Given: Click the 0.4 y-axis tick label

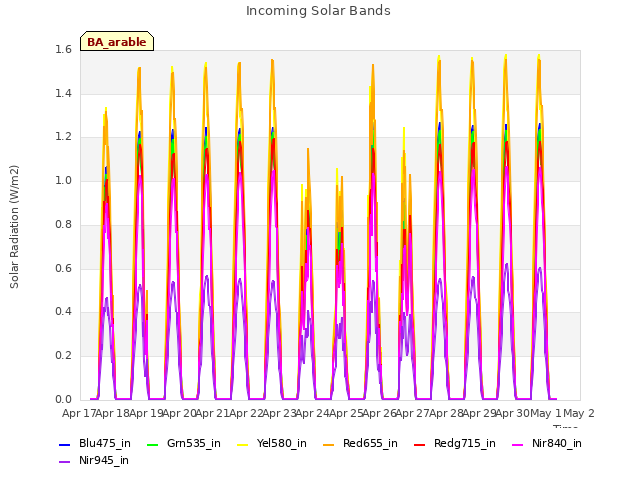Looking at the screenshot, I should (x=63, y=312).
